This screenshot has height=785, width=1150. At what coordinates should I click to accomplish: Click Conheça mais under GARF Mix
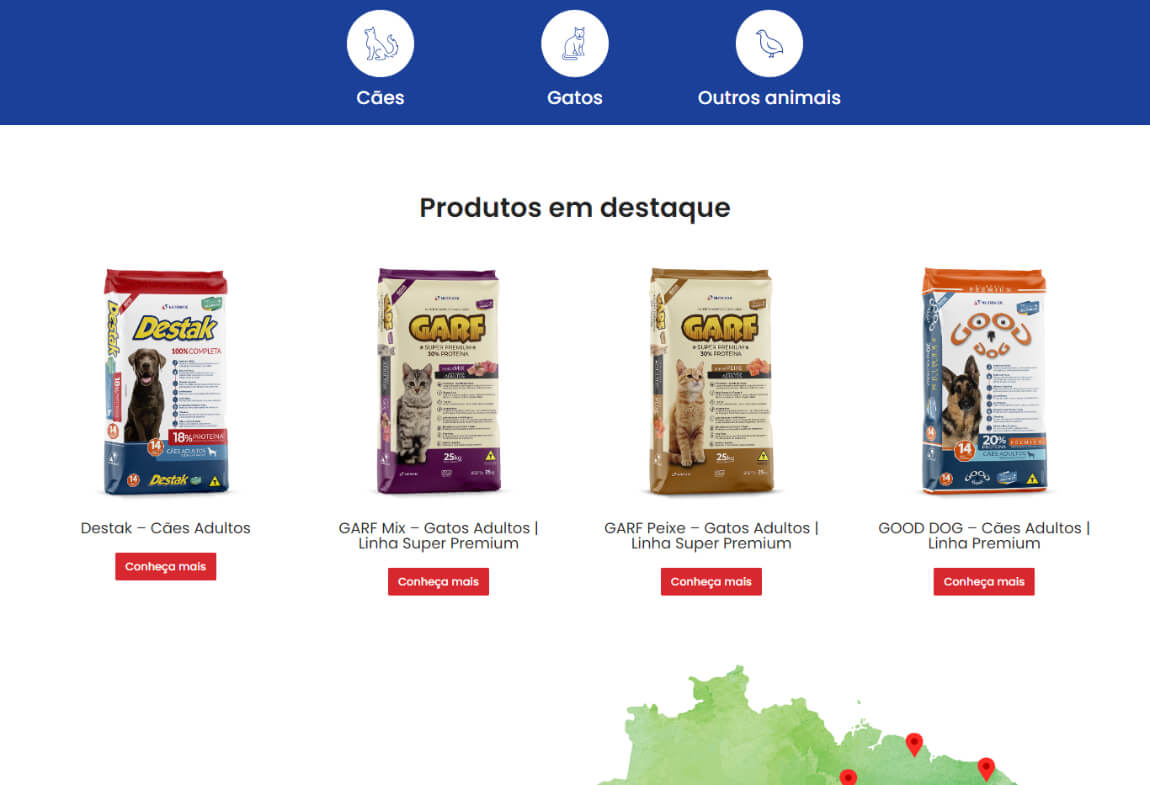(439, 582)
